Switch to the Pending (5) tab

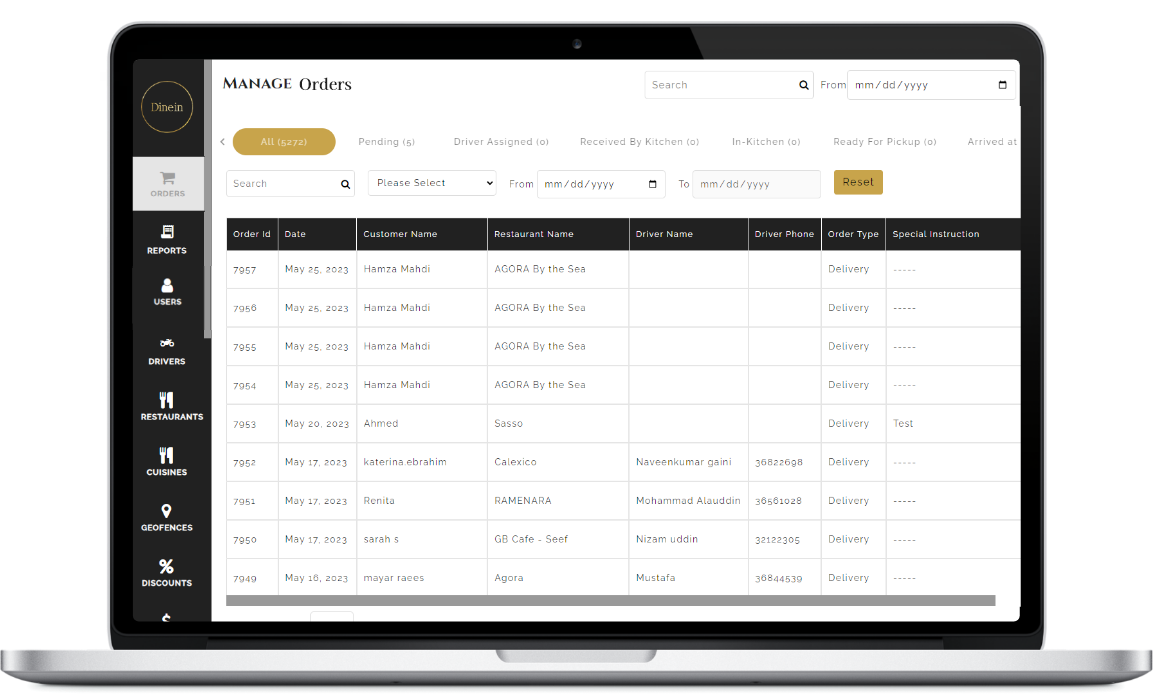(x=386, y=142)
